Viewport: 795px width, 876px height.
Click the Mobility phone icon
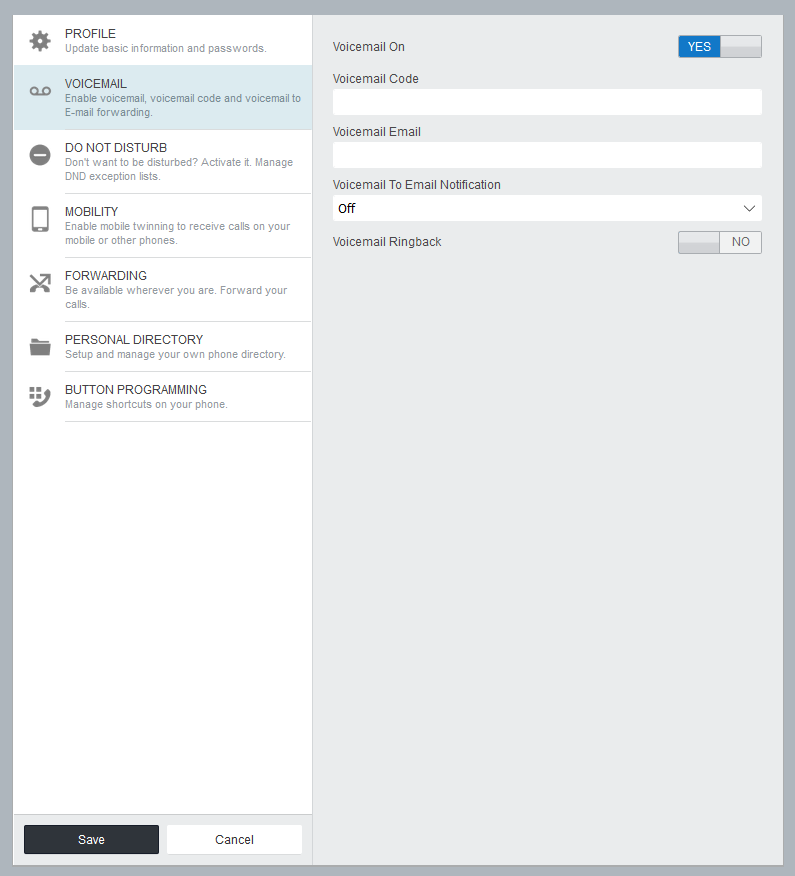40,219
